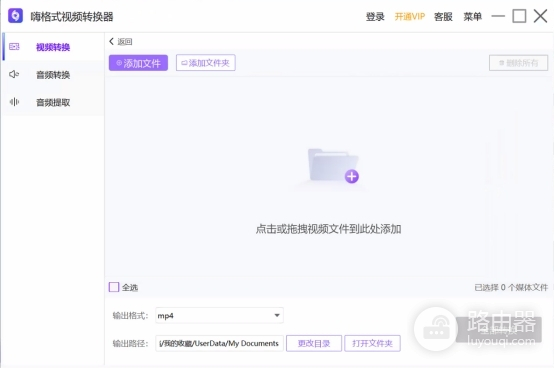
Task: Toggle the 全选 select all checkbox
Action: (114, 287)
